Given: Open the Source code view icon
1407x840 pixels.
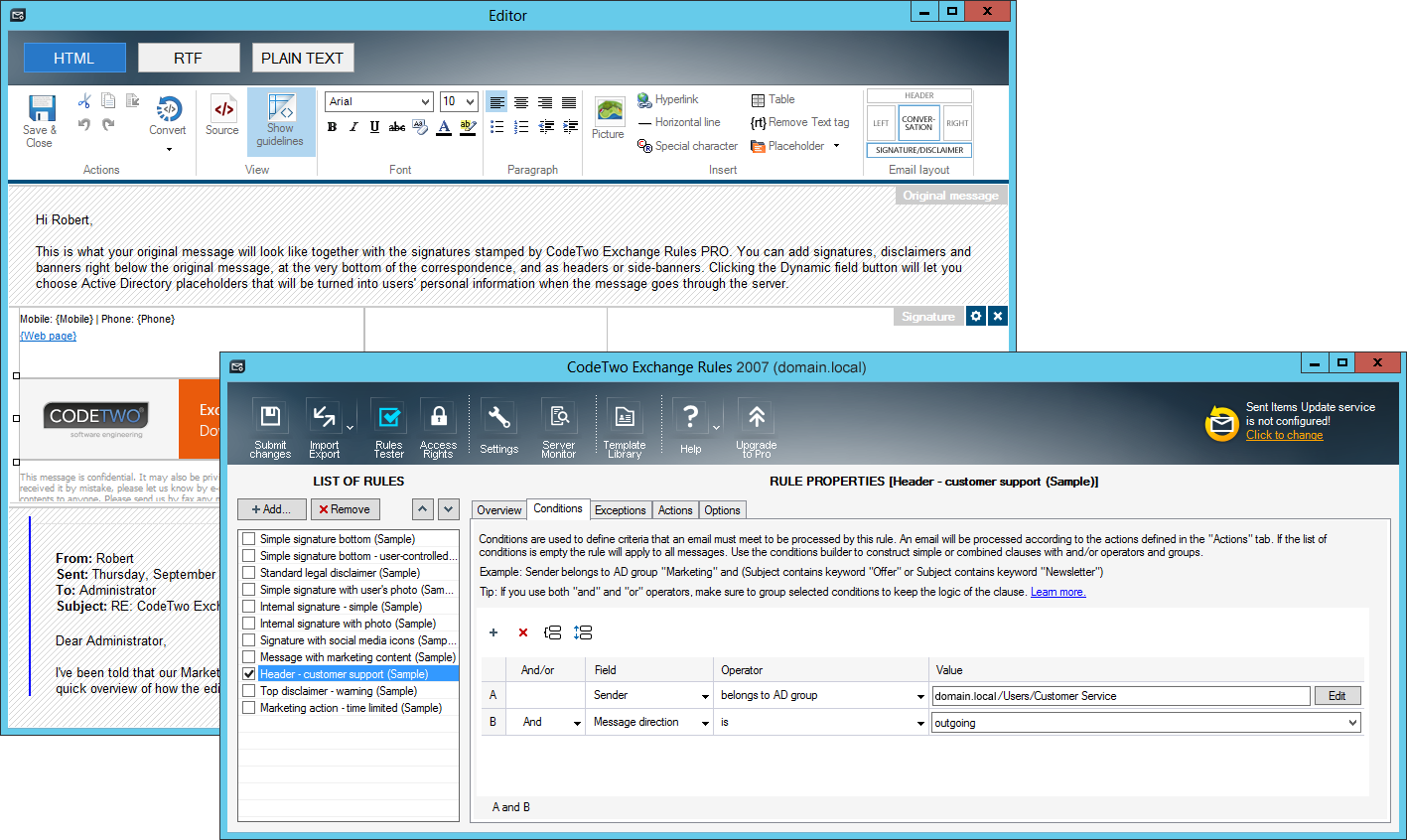Looking at the screenshot, I should (223, 108).
